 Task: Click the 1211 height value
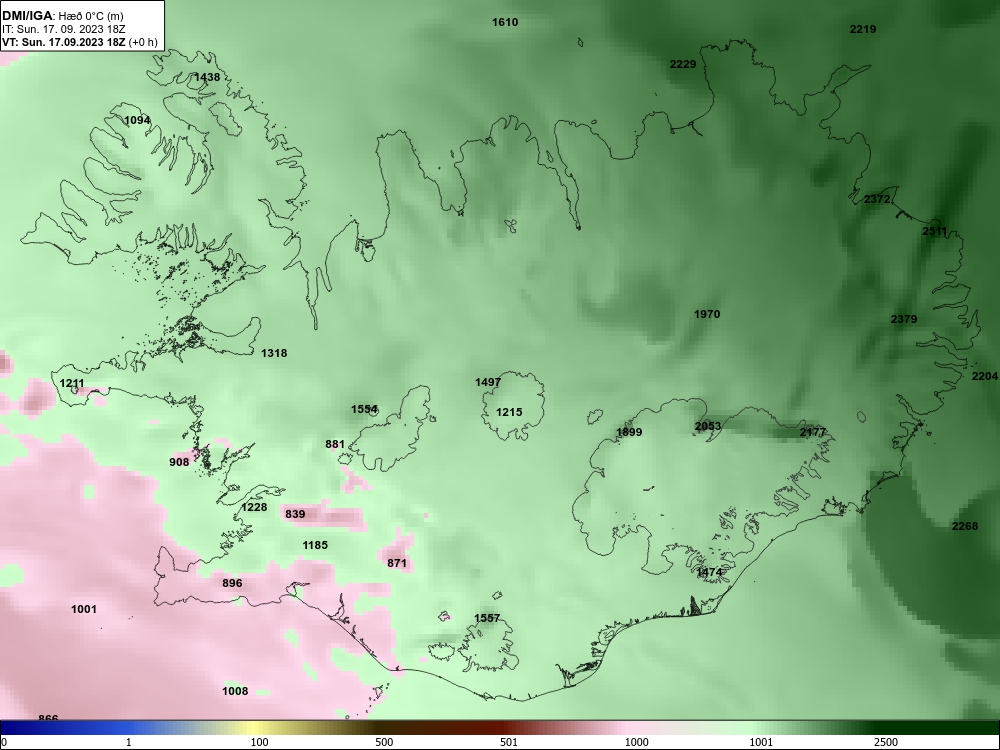pos(72,383)
